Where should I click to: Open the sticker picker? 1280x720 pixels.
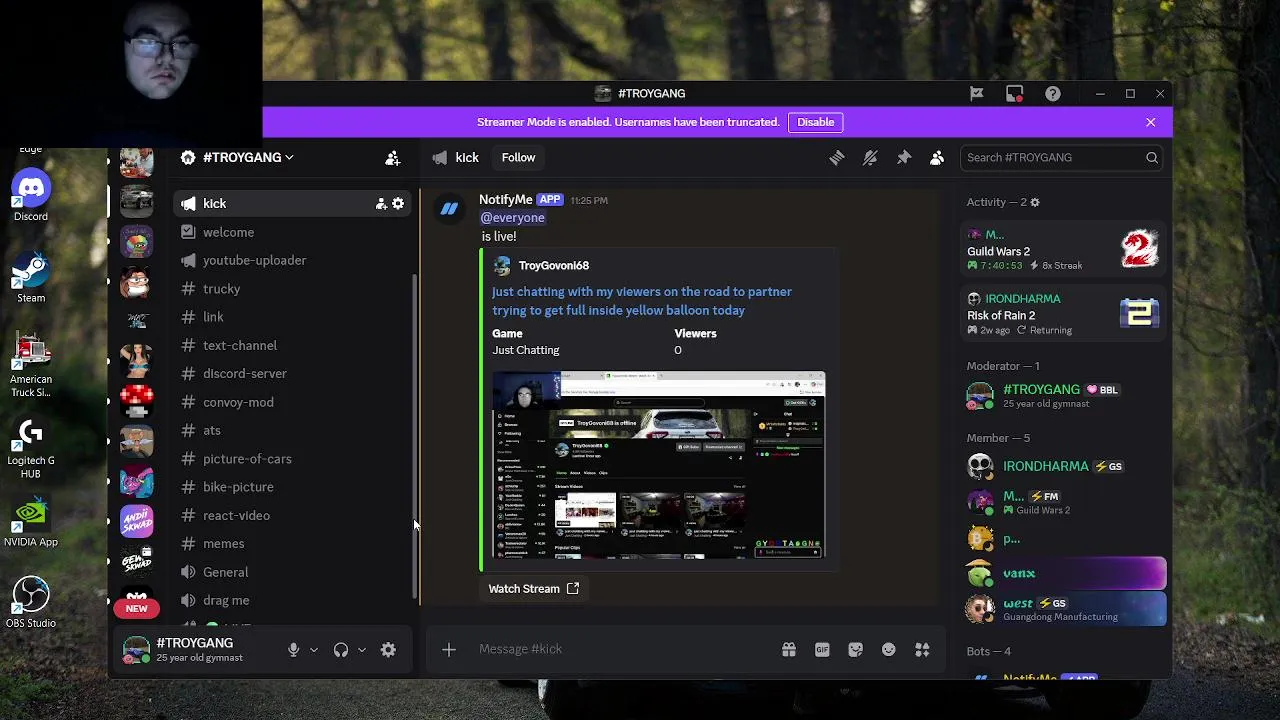(855, 650)
